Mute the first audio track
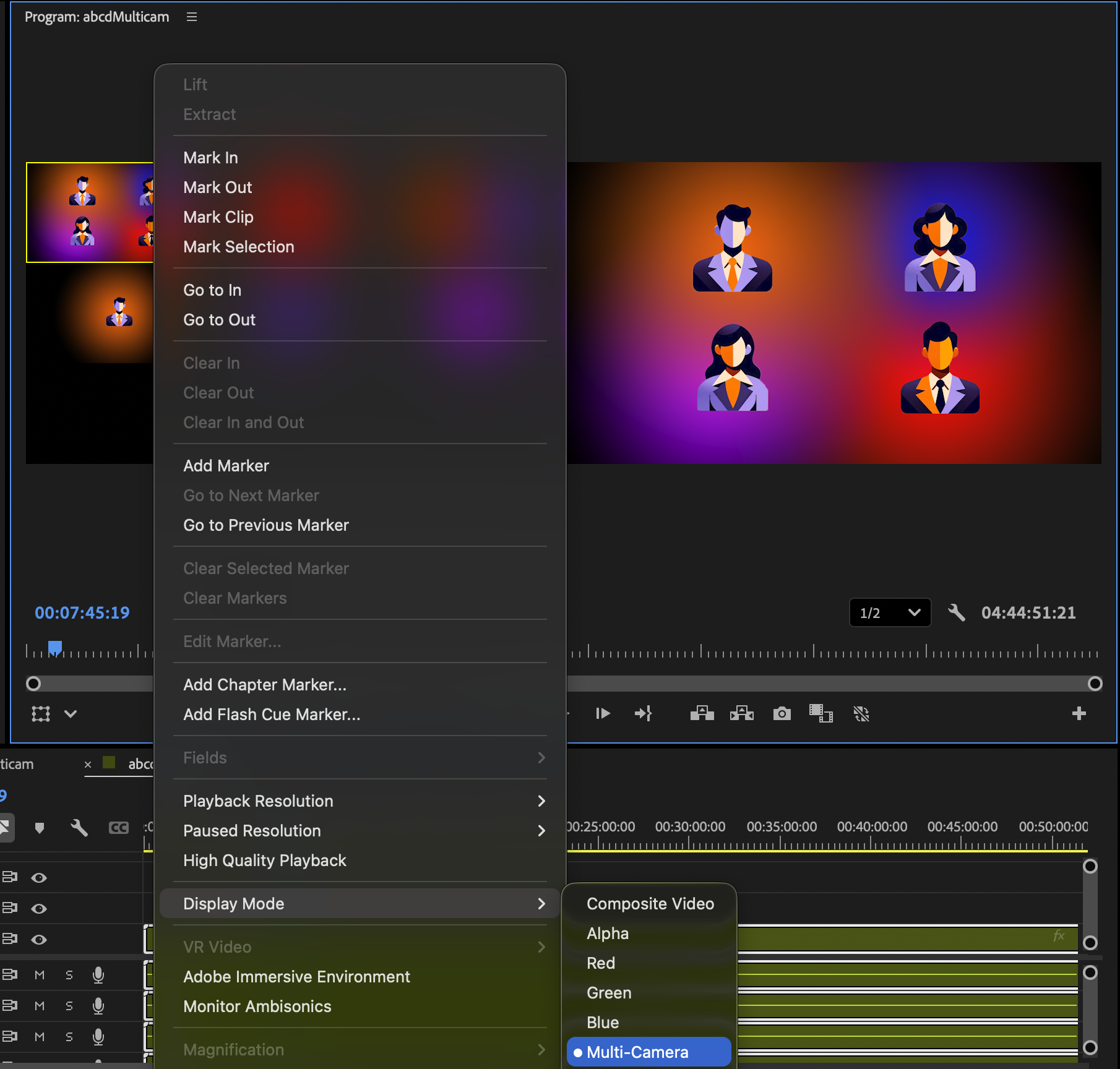The width and height of the screenshot is (1120, 1069). point(40,974)
